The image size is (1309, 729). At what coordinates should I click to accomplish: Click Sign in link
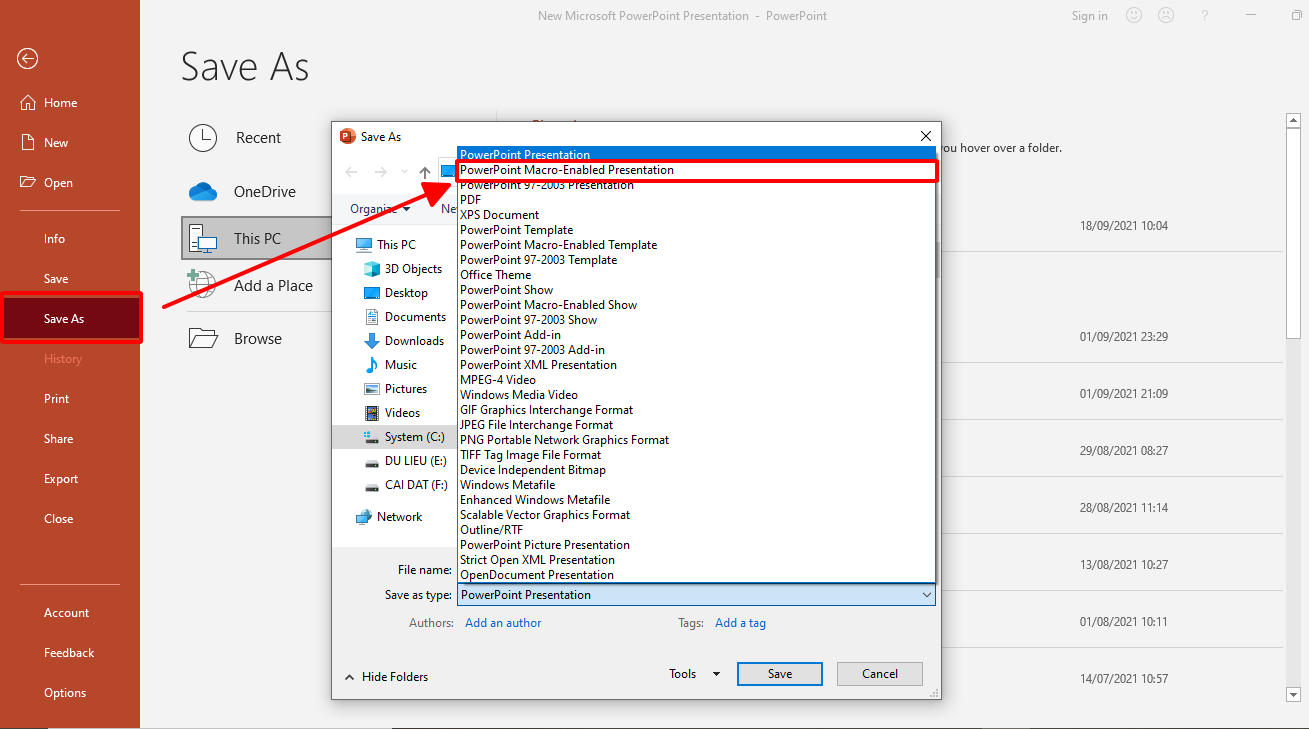pos(1089,16)
